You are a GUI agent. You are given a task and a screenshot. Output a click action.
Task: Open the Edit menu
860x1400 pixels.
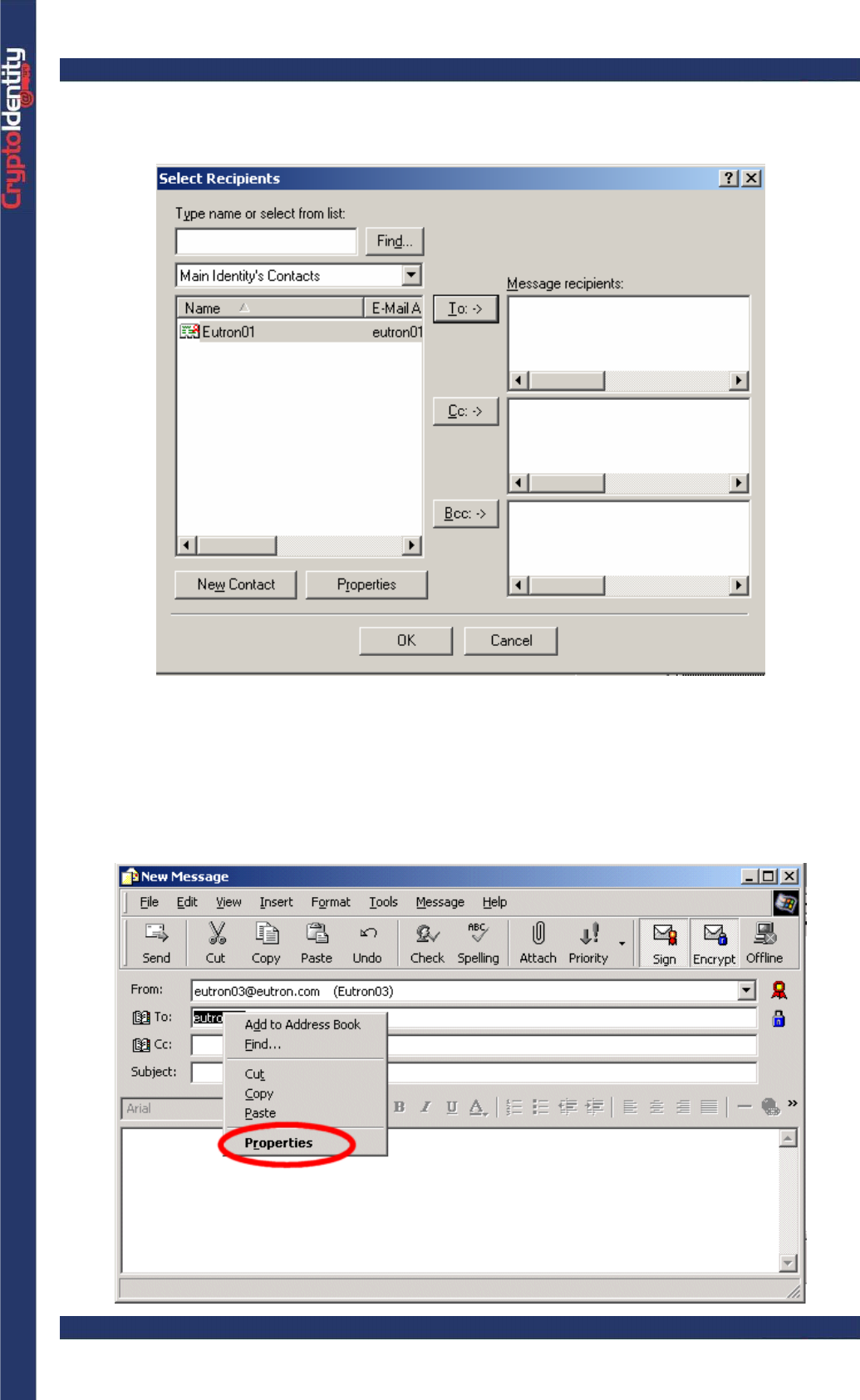(x=187, y=902)
